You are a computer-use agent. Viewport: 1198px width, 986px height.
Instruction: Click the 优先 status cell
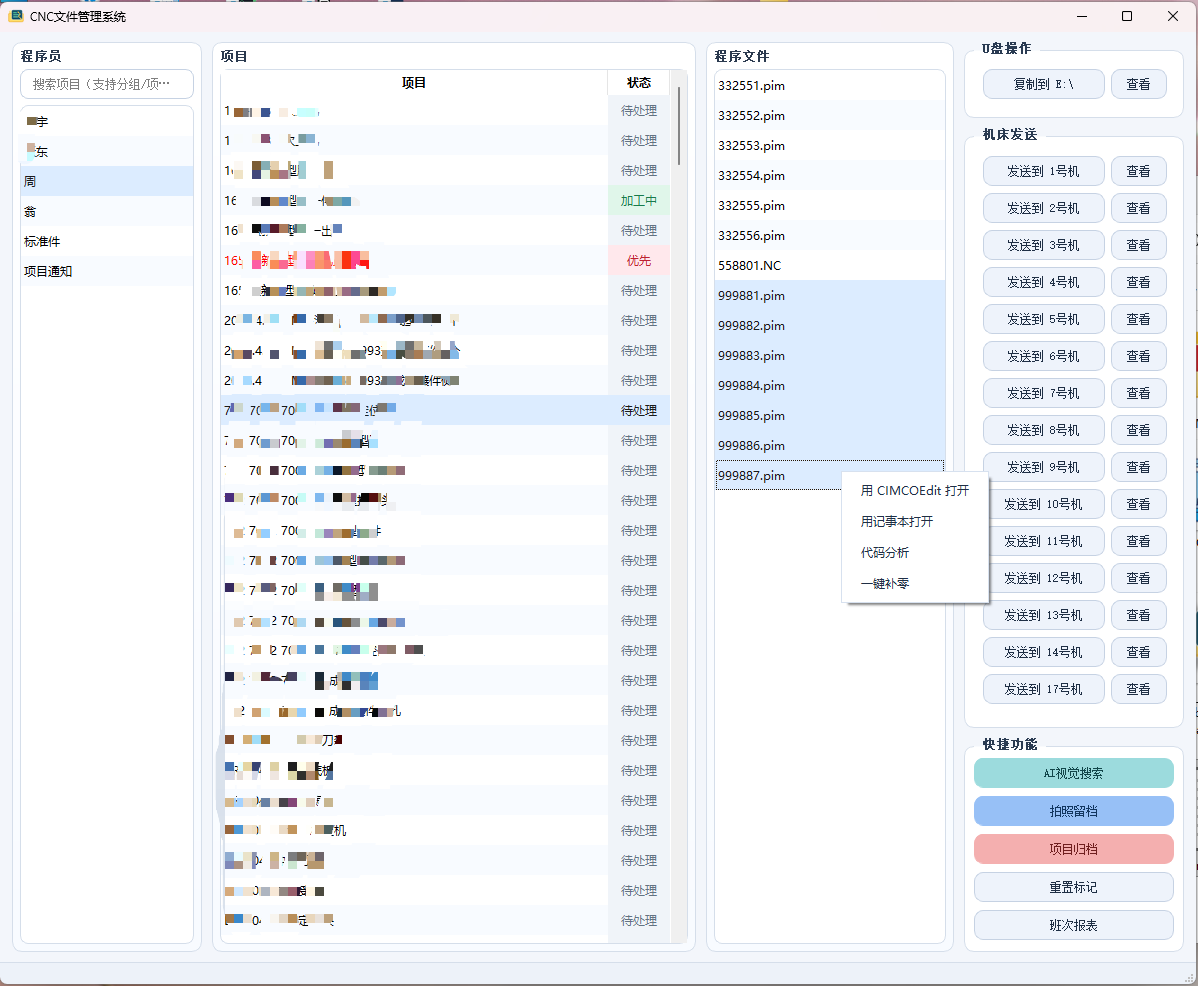coord(639,260)
